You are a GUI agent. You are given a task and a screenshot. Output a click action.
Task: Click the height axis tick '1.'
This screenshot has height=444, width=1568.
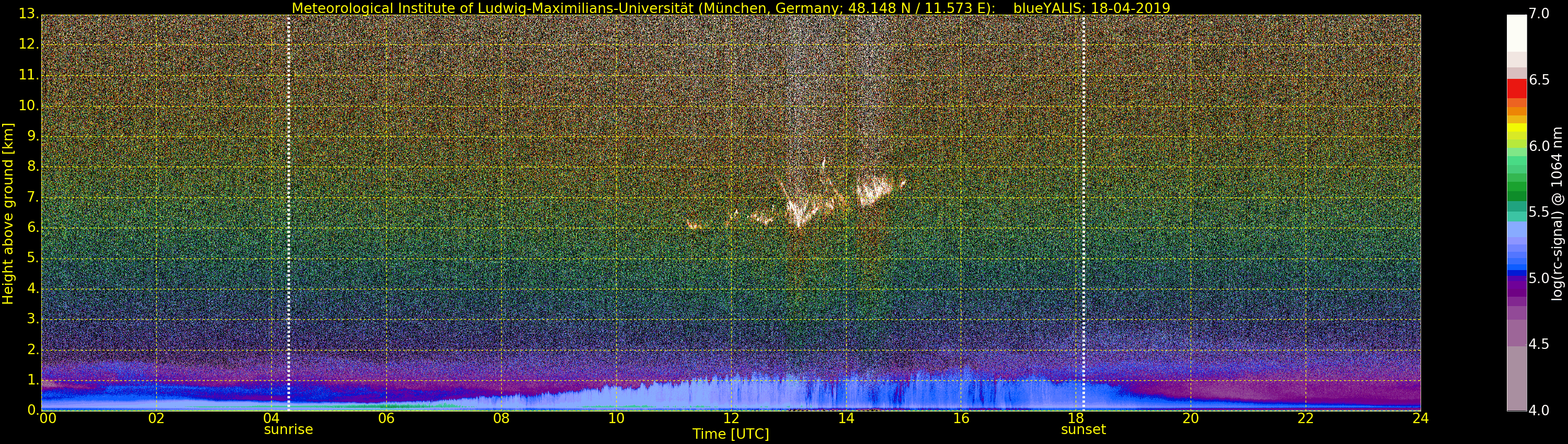click(33, 380)
